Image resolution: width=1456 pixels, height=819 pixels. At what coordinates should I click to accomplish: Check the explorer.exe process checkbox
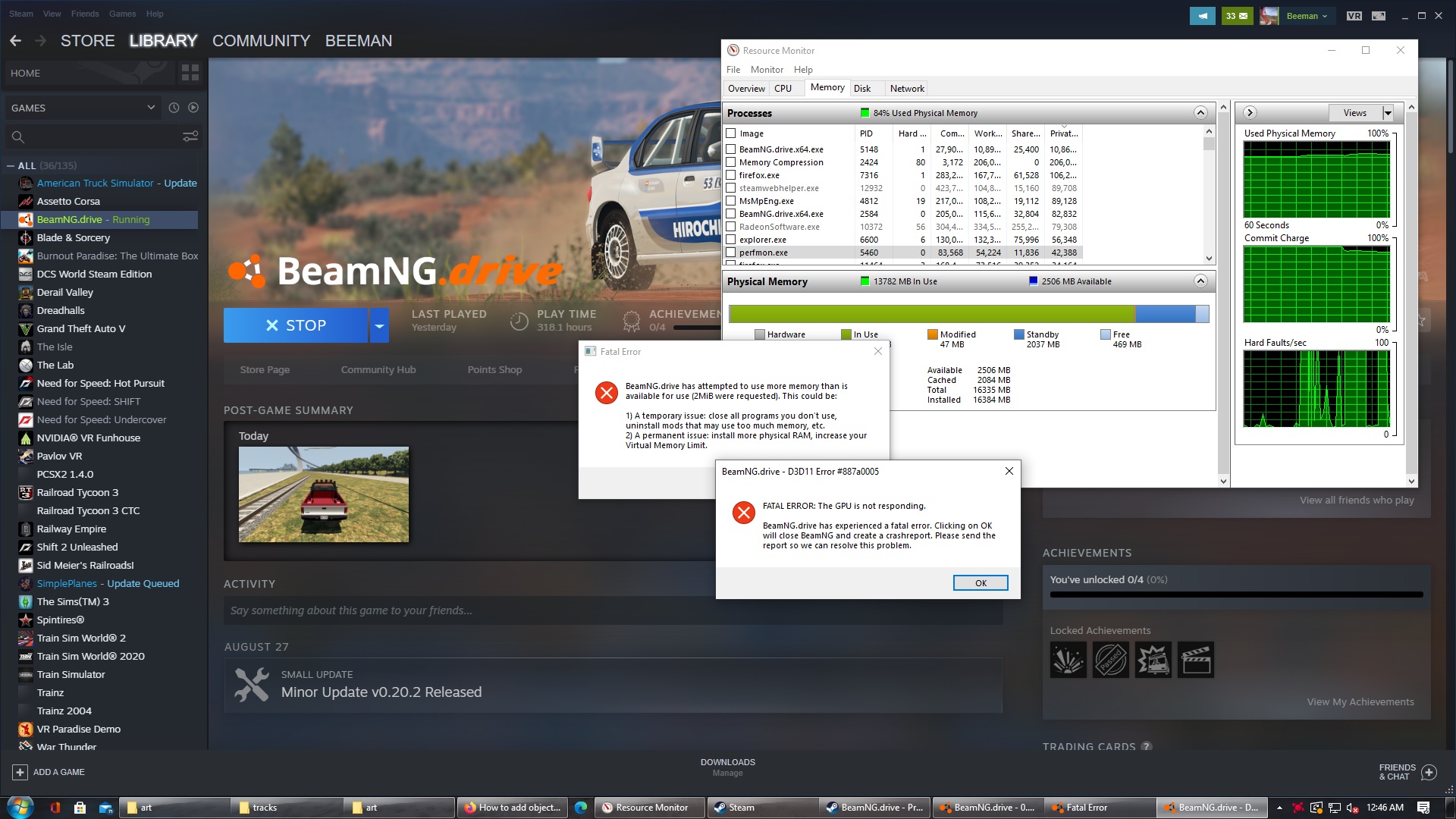click(x=731, y=240)
